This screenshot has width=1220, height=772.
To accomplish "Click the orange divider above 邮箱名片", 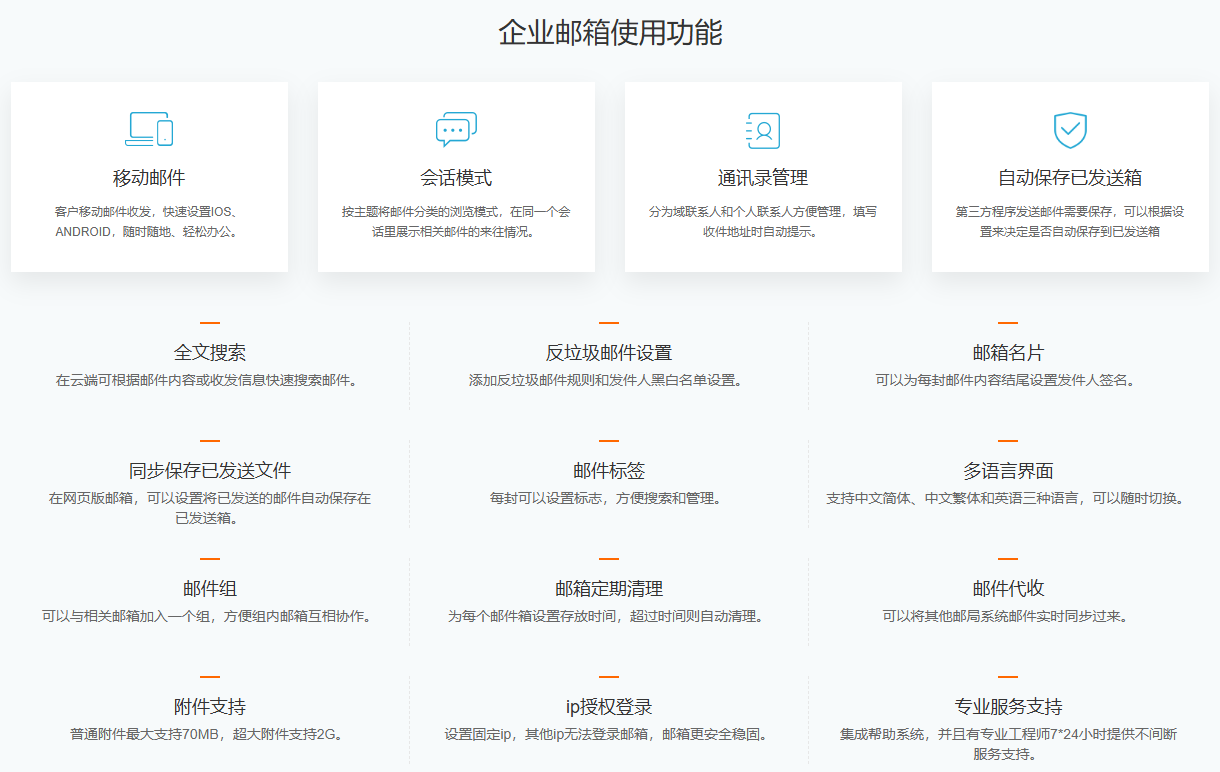I will click(1007, 322).
